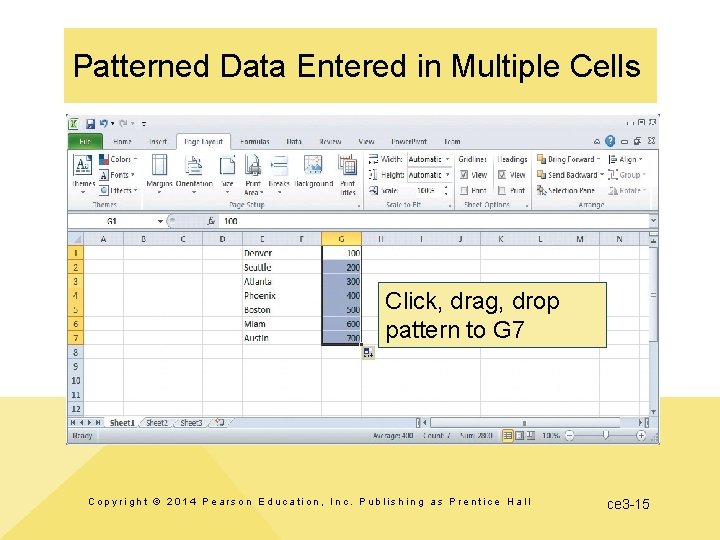Viewport: 720px width, 540px height.
Task: Select the Sheet2 worksheet tab
Action: point(157,422)
